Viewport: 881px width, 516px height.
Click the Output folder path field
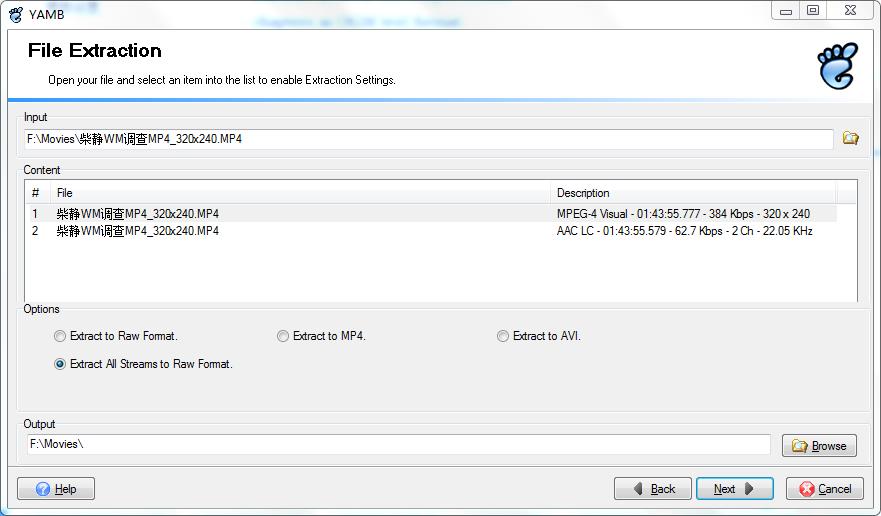click(399, 444)
